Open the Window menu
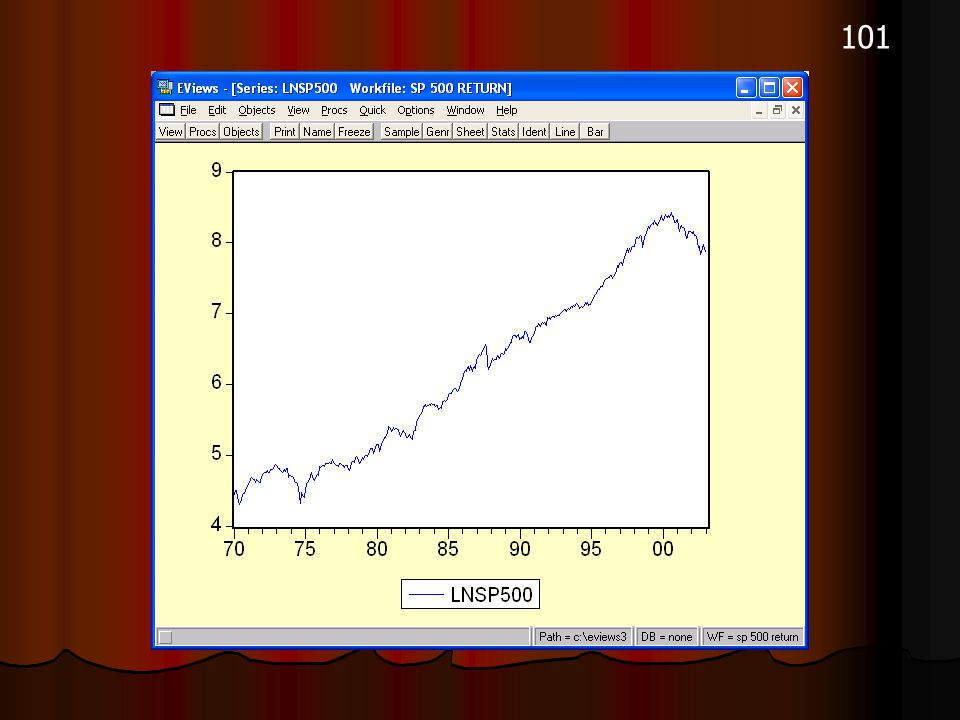This screenshot has height=720, width=960. (465, 110)
